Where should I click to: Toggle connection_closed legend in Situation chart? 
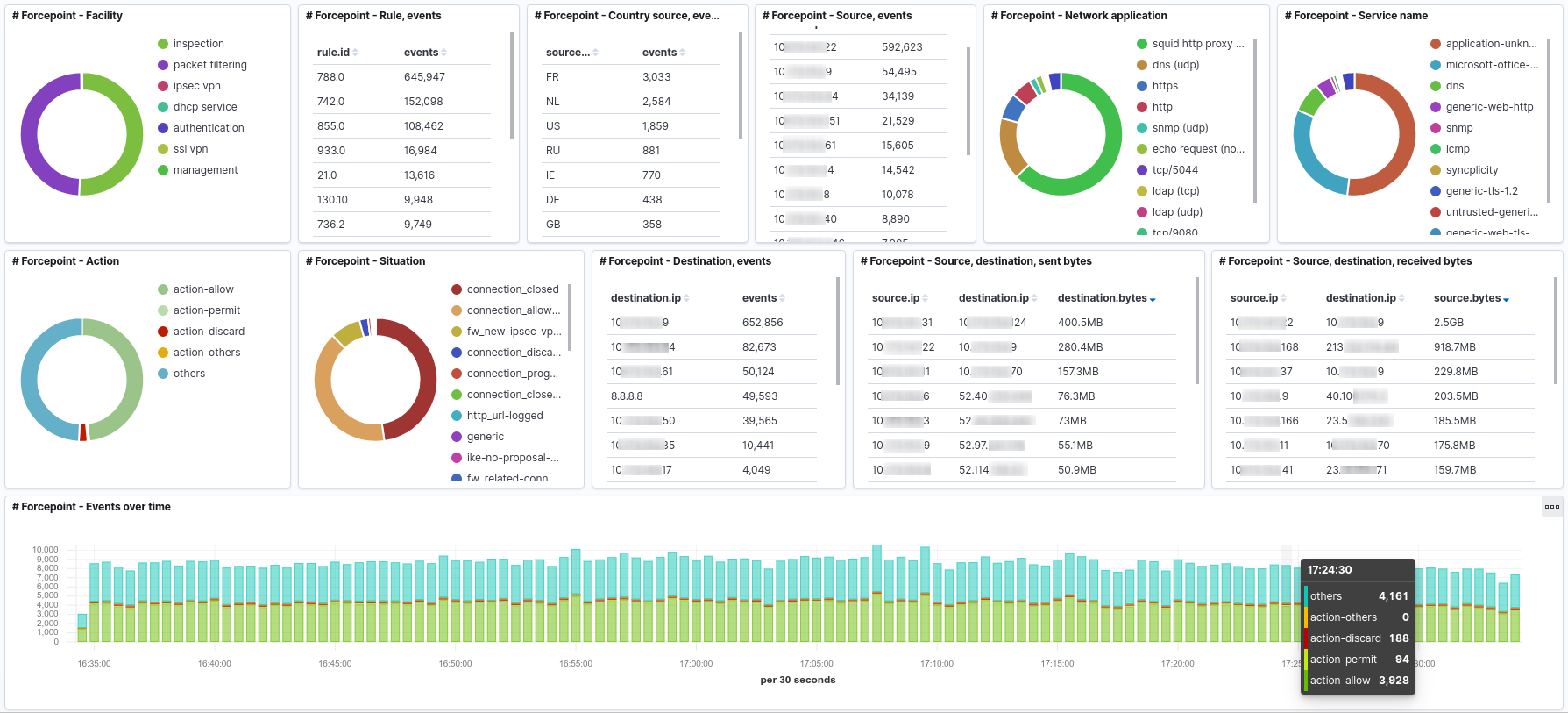[x=513, y=289]
